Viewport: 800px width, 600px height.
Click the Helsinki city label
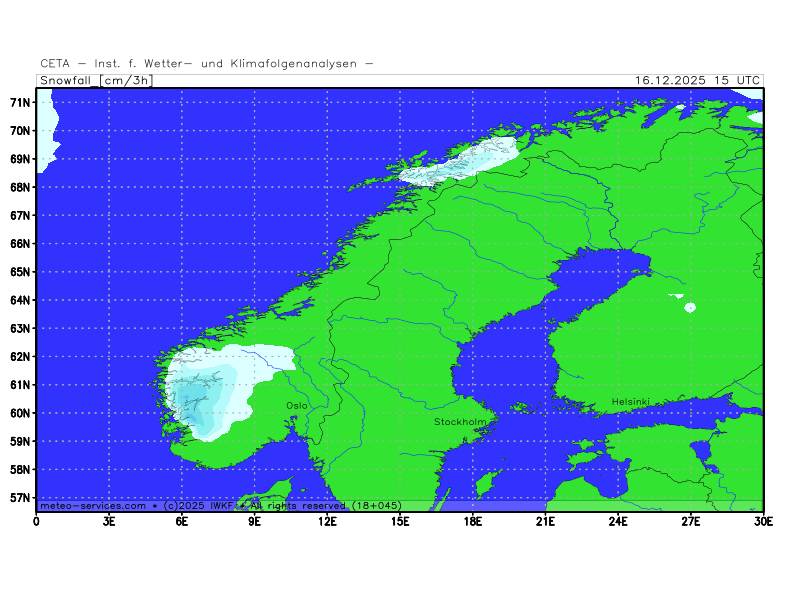click(631, 402)
